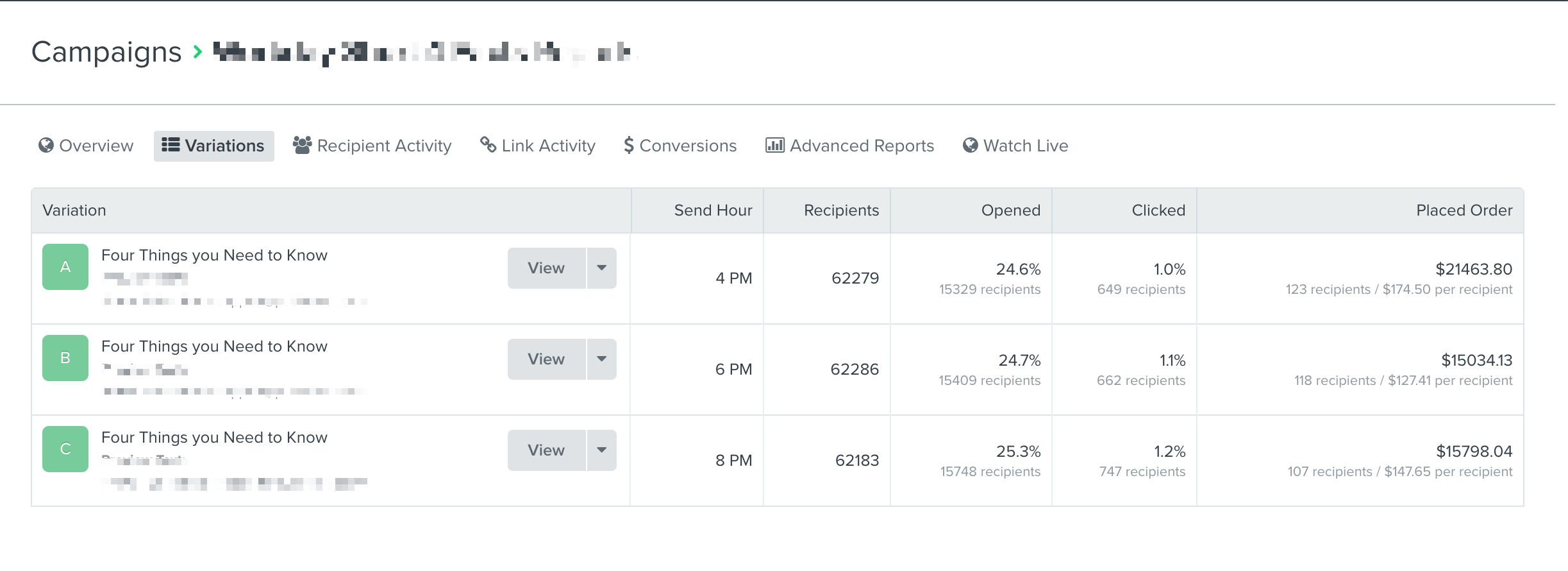Image resolution: width=1568 pixels, height=571 pixels.
Task: Click variation A subject Four Things you Need to Know
Action: coord(214,255)
